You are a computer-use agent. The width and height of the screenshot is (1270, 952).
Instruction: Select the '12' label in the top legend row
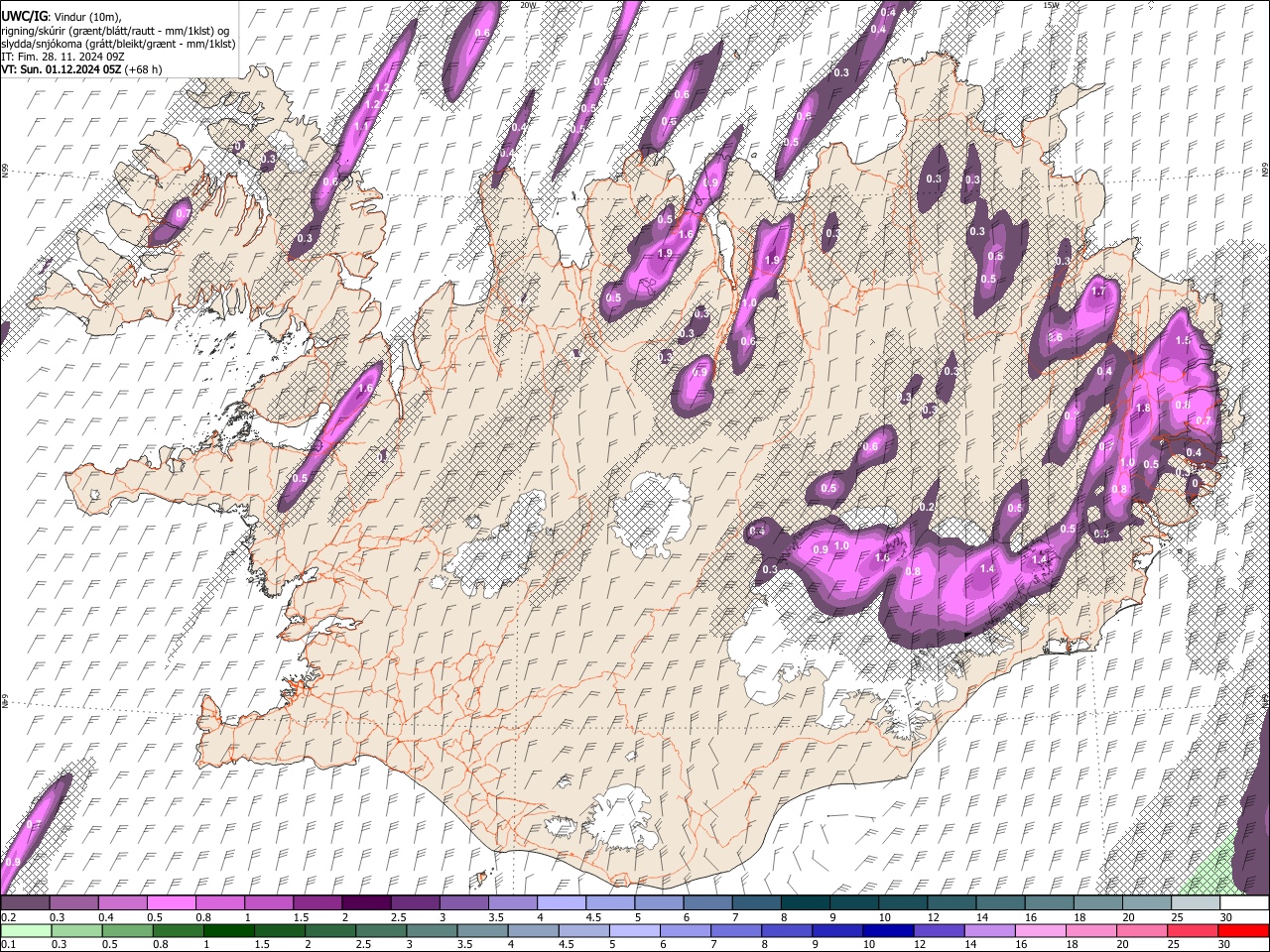933,917
